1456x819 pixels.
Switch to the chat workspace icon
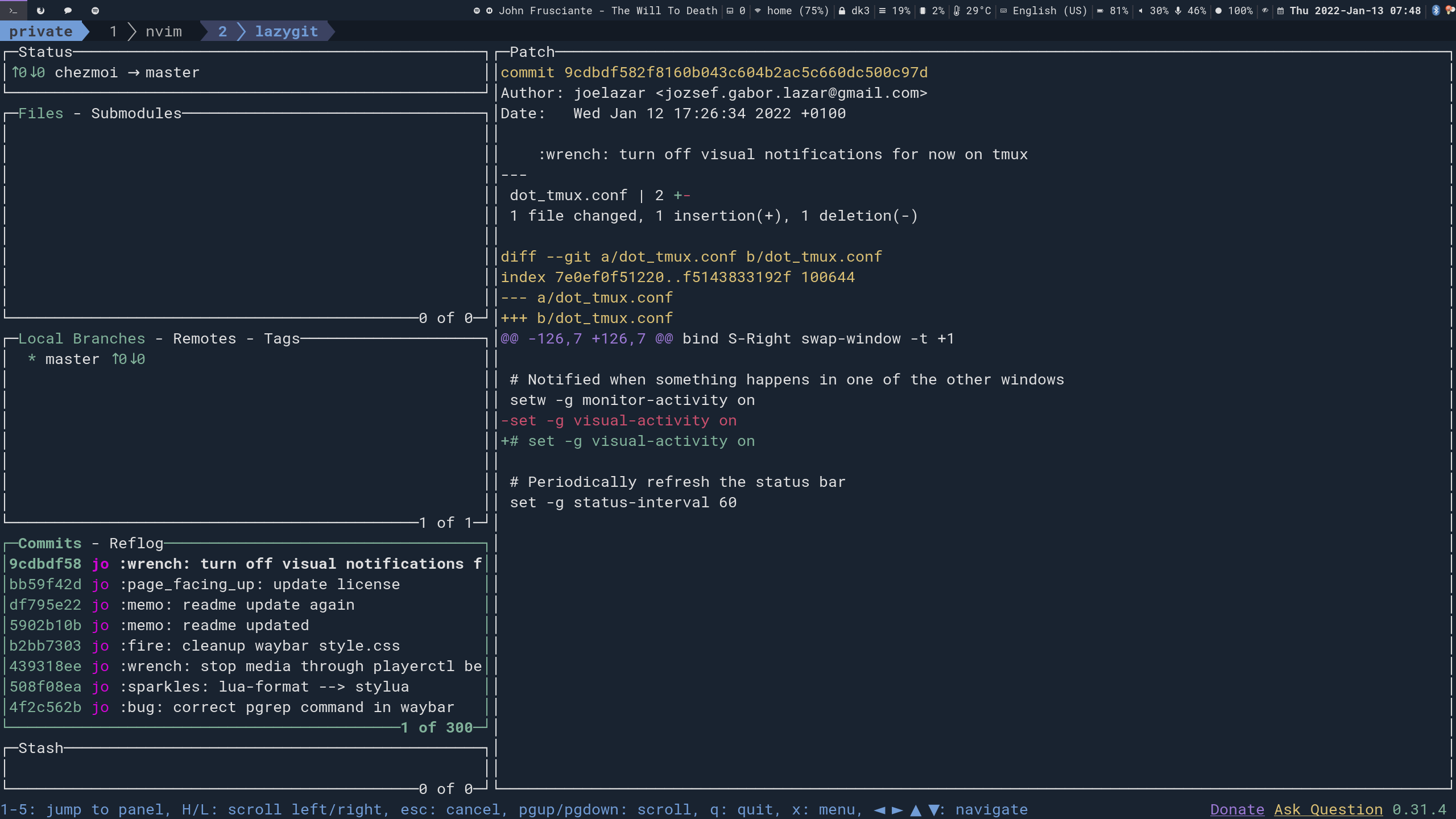click(68, 10)
